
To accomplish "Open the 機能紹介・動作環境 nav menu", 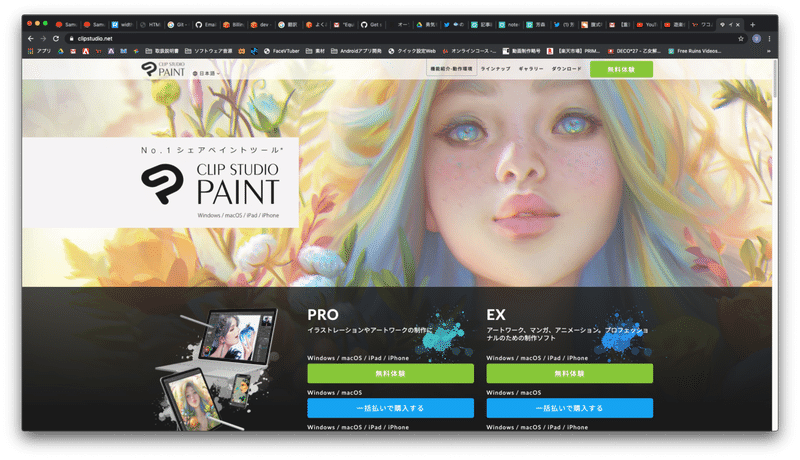I will pyautogui.click(x=452, y=68).
